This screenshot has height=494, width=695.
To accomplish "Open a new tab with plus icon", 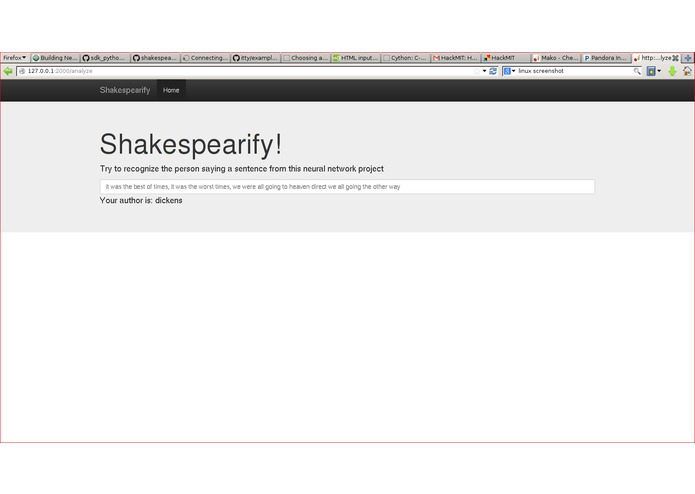I will point(688,58).
